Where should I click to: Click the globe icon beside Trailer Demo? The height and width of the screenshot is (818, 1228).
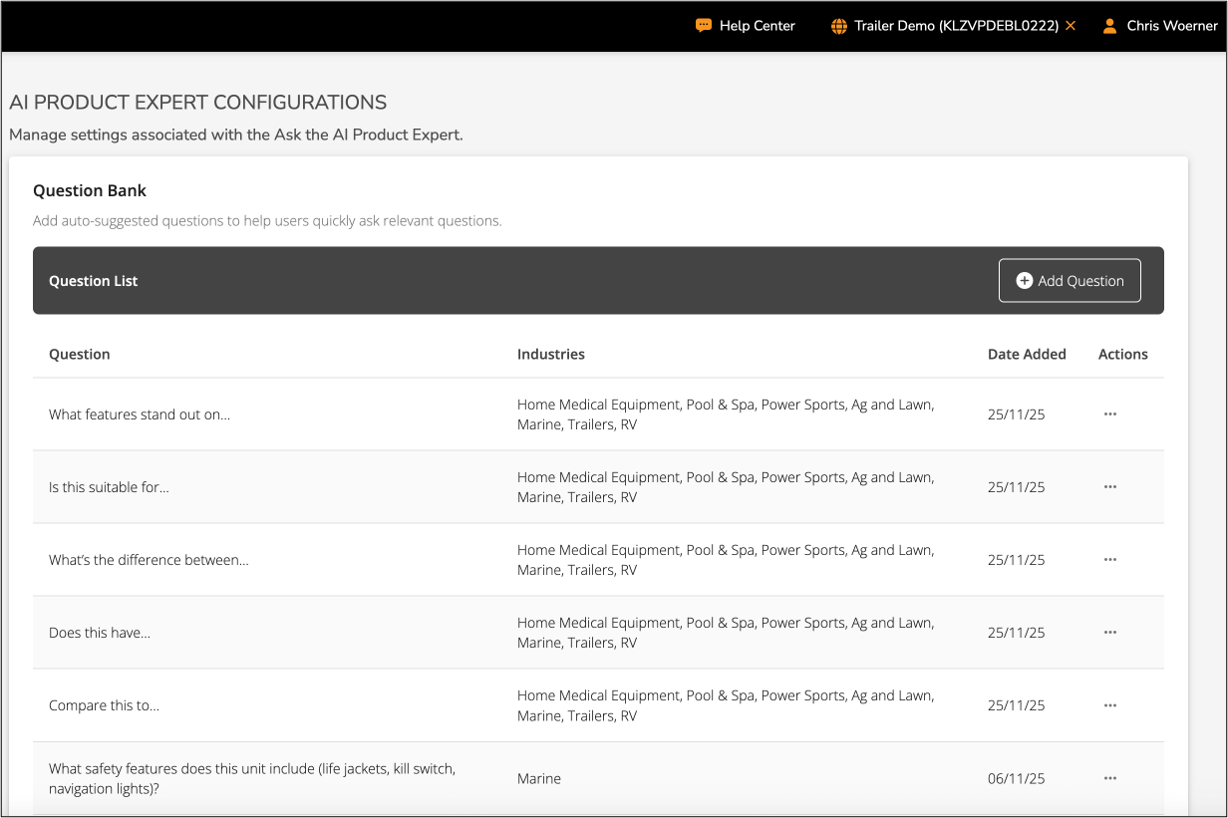(839, 26)
